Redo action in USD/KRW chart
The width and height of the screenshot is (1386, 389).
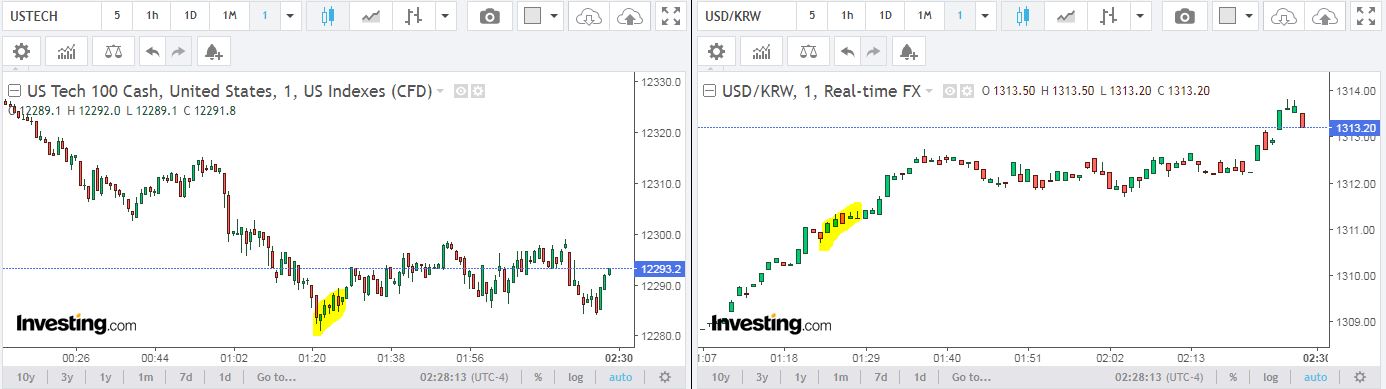click(x=873, y=52)
